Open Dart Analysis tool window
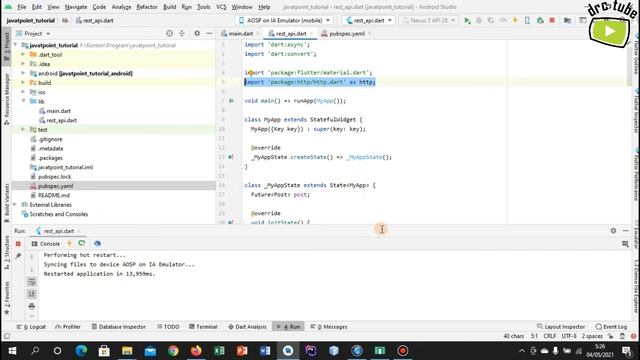 pyautogui.click(x=247, y=327)
